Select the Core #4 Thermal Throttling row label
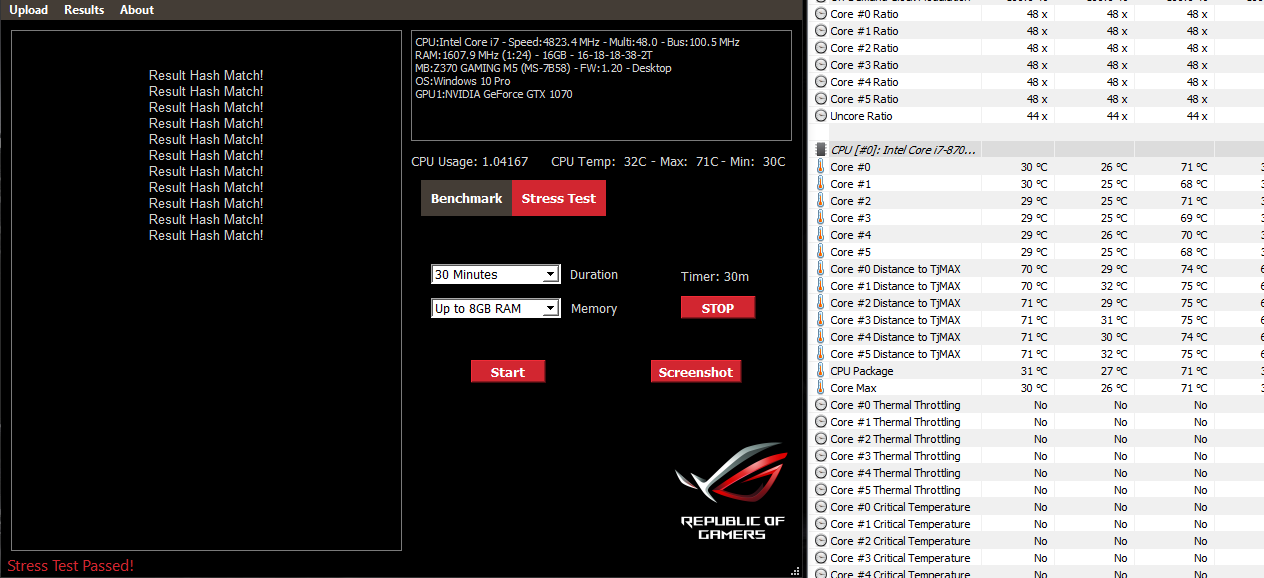The width and height of the screenshot is (1264, 578). [x=895, y=473]
